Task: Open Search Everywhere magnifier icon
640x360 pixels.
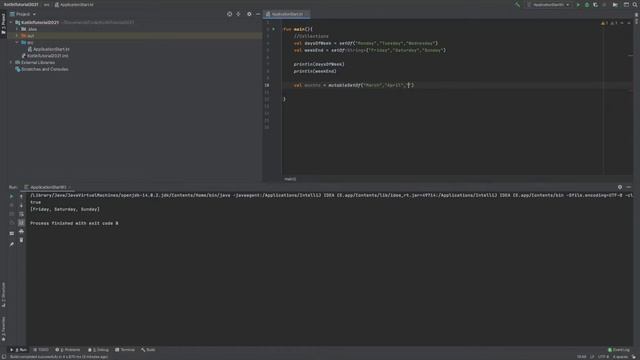Action: point(635,4)
